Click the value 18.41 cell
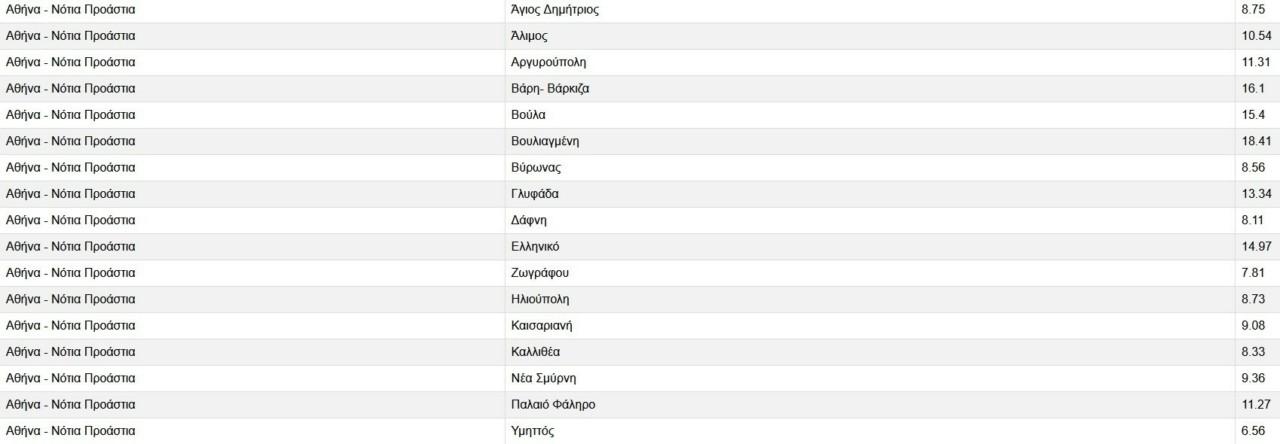The height and width of the screenshot is (444, 1280). pos(1255,141)
